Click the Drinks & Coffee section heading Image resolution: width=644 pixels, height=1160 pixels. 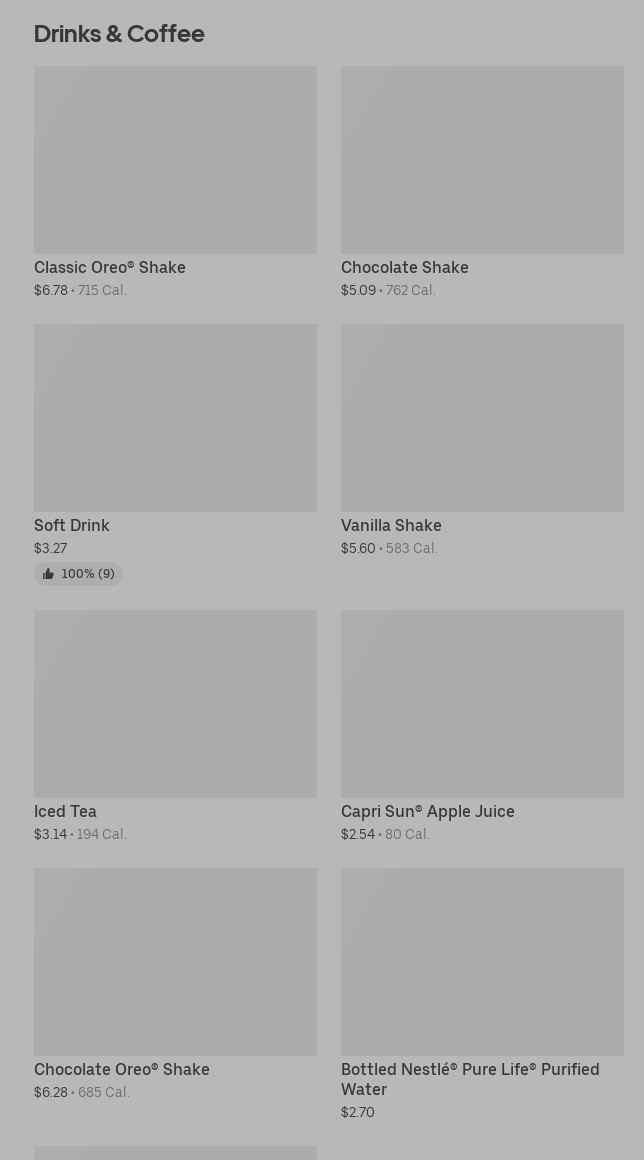[119, 34]
